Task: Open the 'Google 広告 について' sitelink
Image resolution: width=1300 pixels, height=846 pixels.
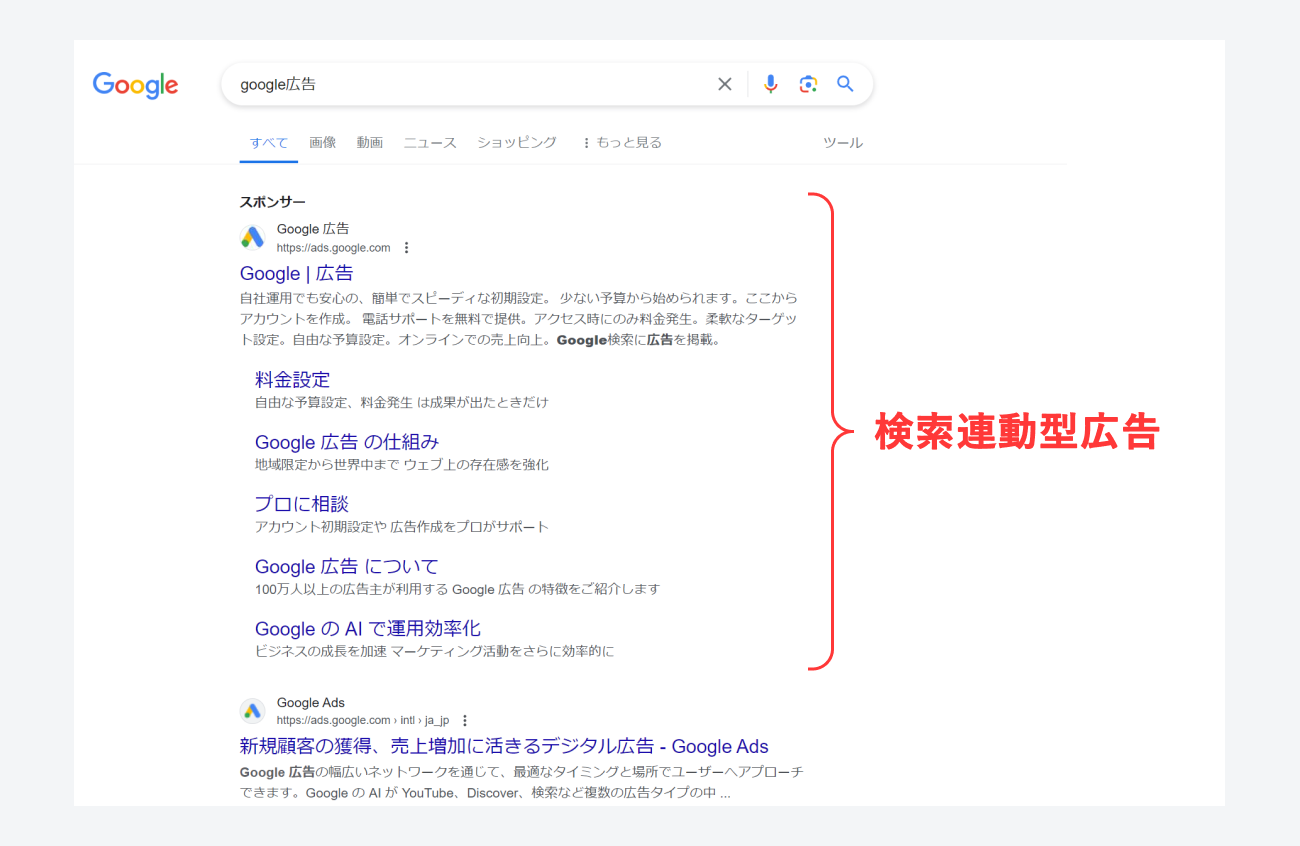Action: [x=346, y=566]
